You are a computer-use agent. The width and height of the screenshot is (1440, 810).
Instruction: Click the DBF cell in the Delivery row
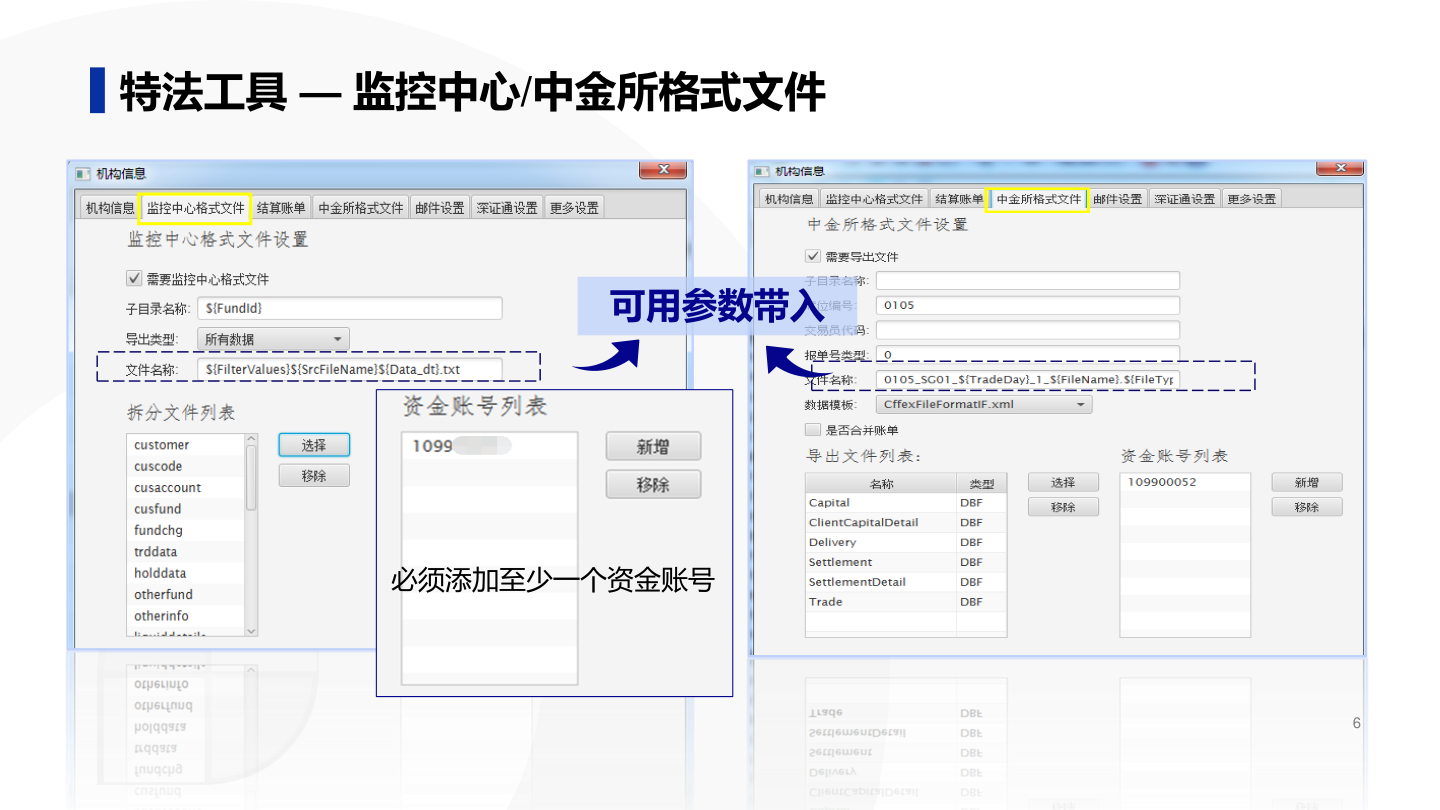click(981, 543)
